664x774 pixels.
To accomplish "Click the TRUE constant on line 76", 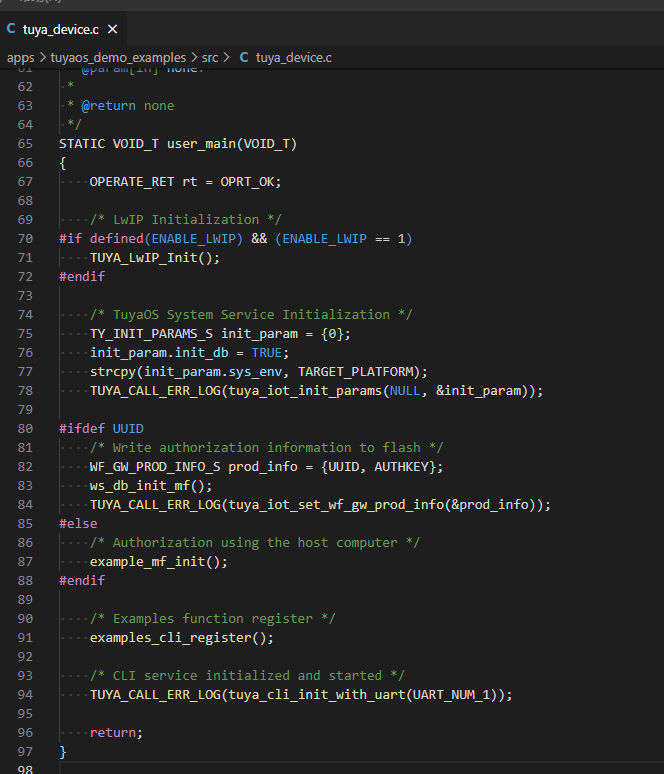I will coord(267,353).
